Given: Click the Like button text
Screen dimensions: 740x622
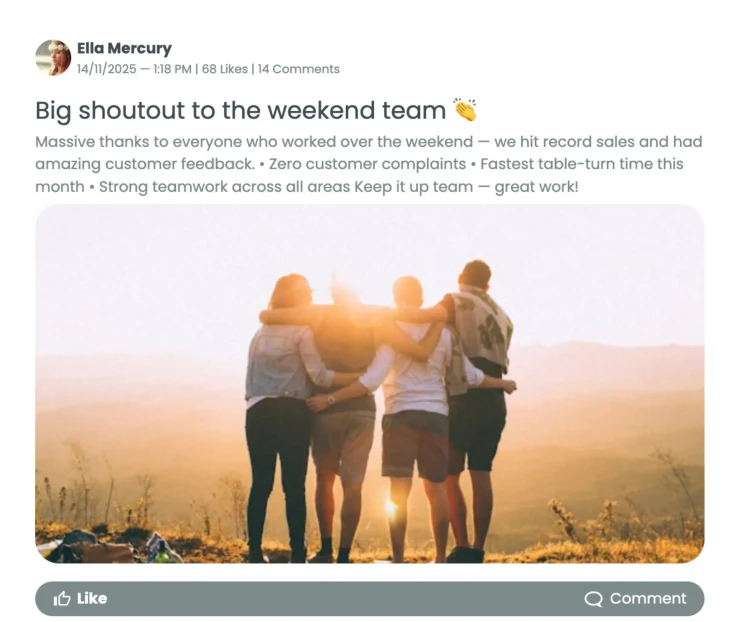Looking at the screenshot, I should click(x=92, y=598).
